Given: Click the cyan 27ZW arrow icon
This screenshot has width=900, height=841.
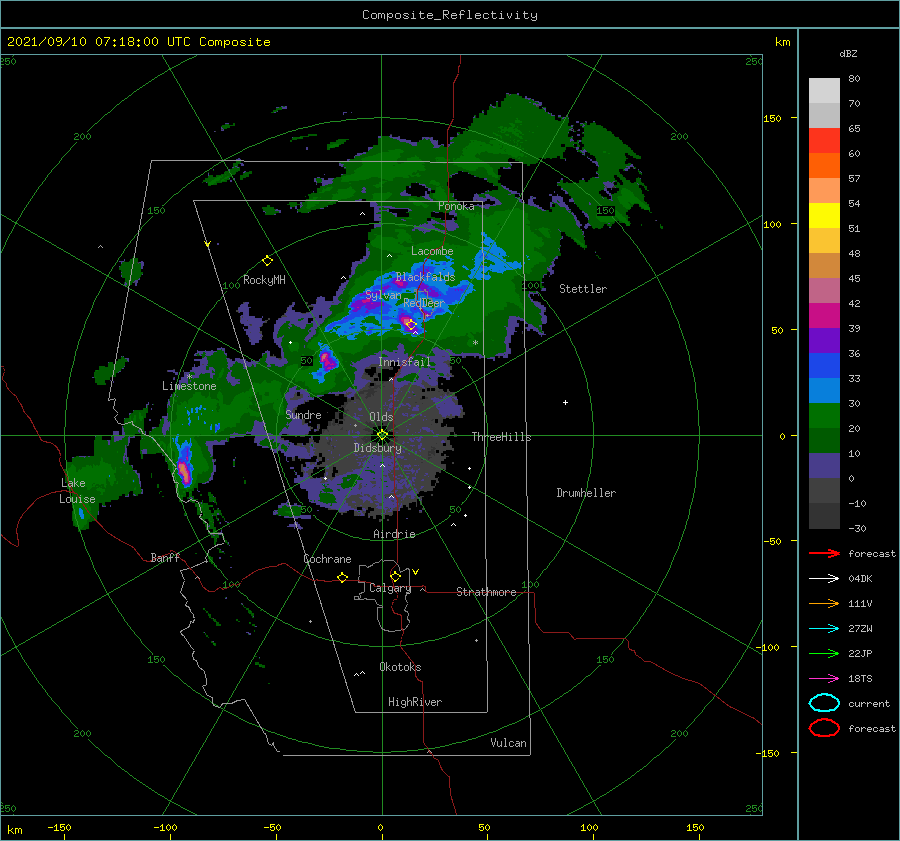Looking at the screenshot, I should (x=824, y=629).
